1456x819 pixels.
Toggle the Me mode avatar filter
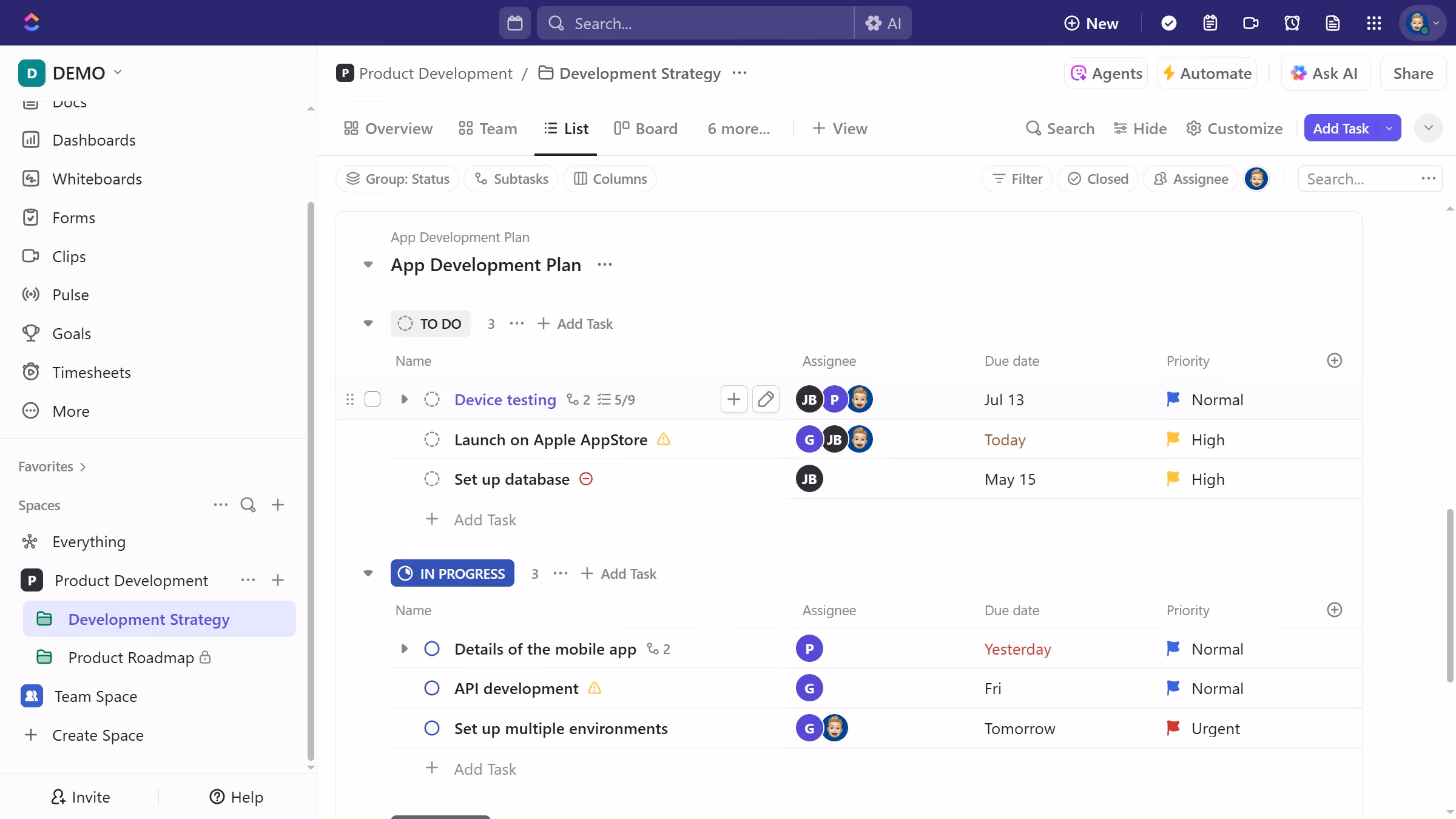pos(1256,179)
